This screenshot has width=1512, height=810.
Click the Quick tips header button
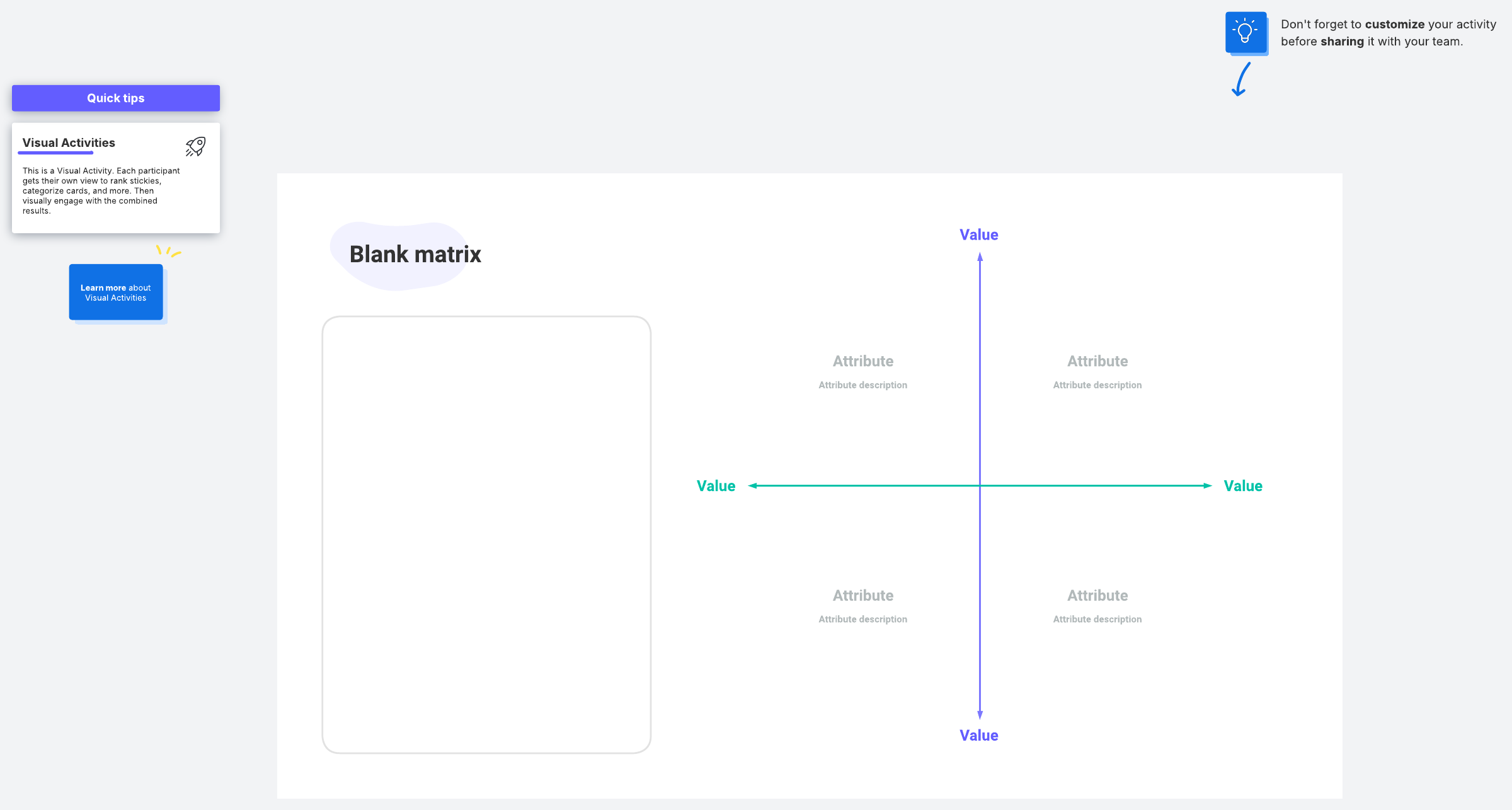point(116,98)
